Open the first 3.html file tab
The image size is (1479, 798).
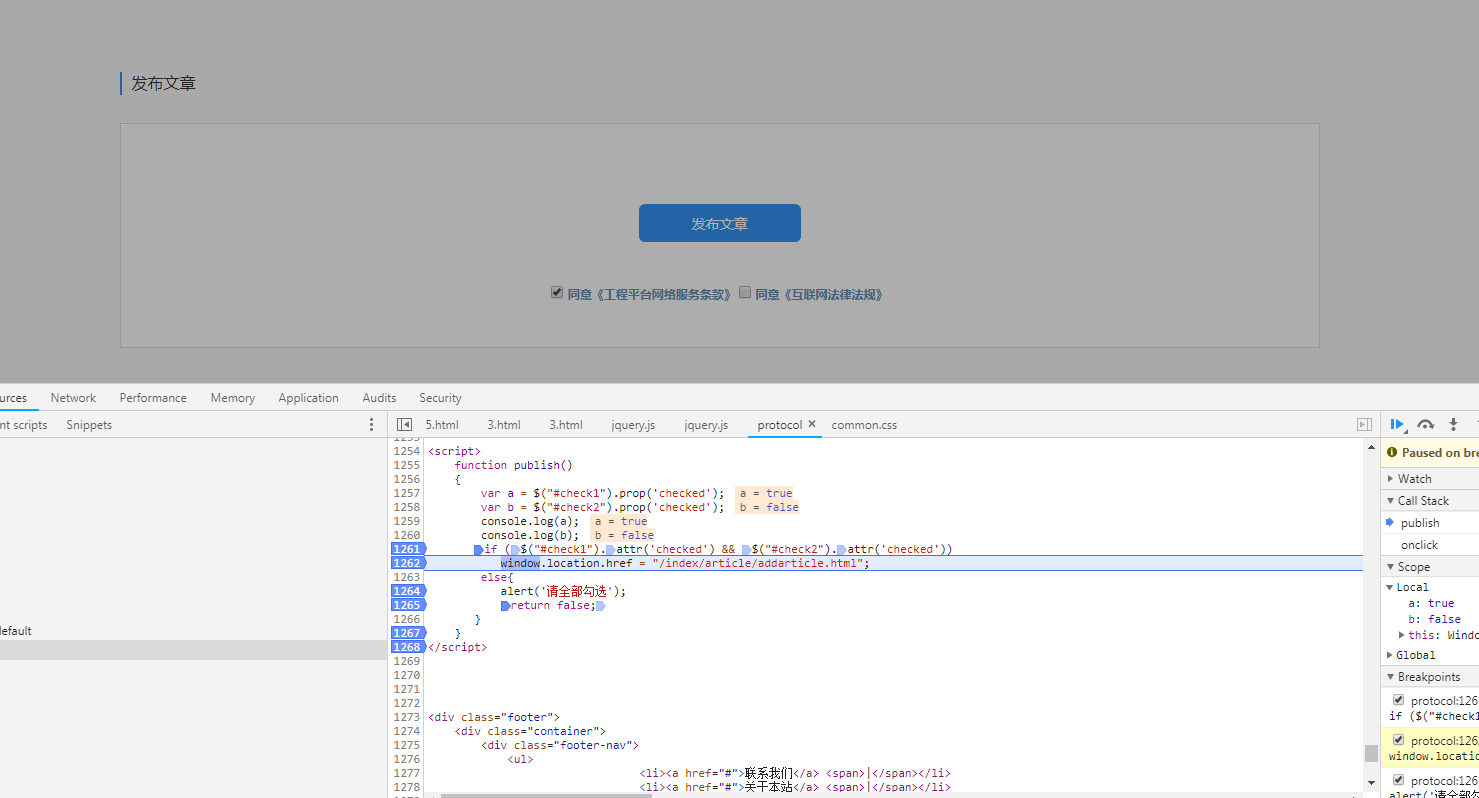pos(504,425)
